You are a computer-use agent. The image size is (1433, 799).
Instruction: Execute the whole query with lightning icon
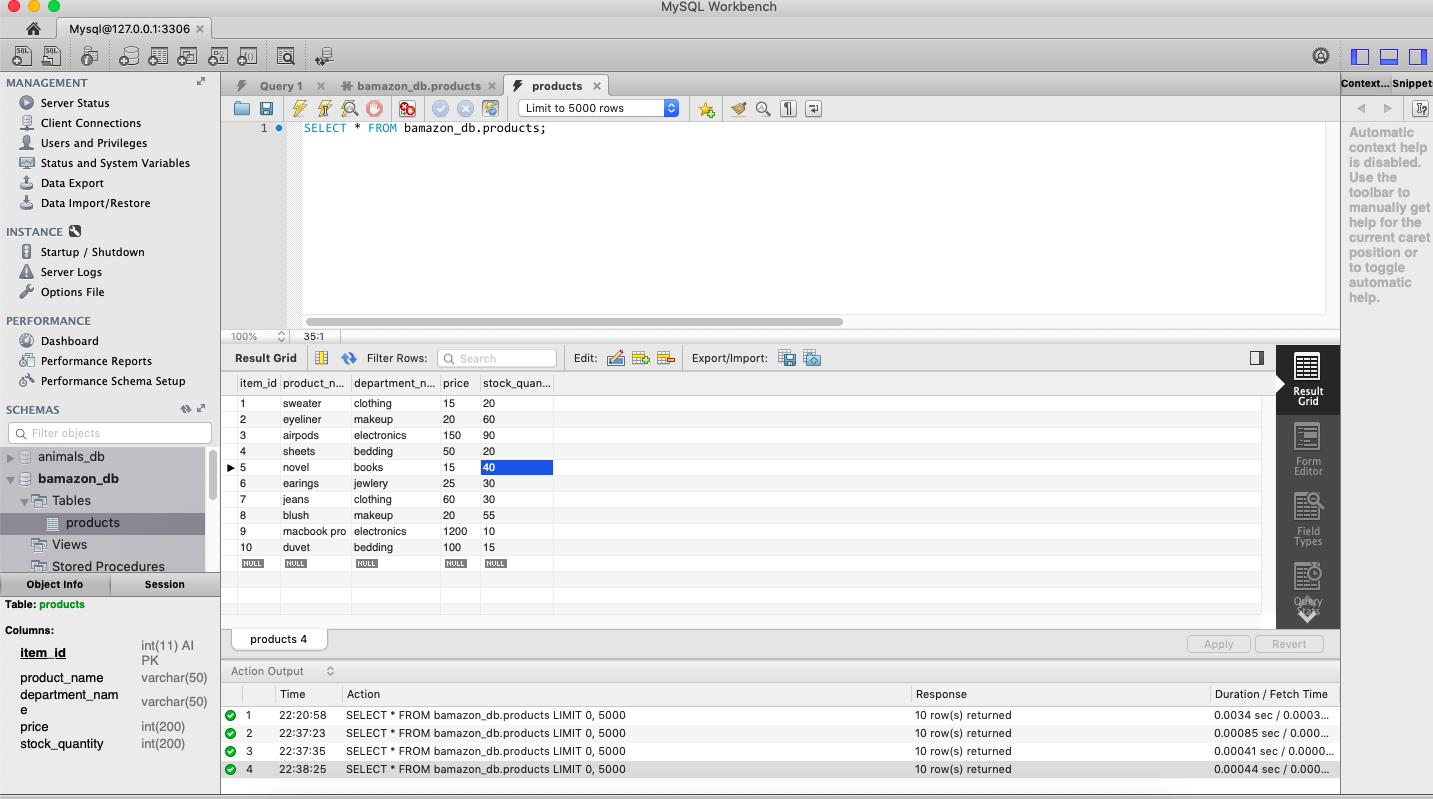click(x=300, y=108)
